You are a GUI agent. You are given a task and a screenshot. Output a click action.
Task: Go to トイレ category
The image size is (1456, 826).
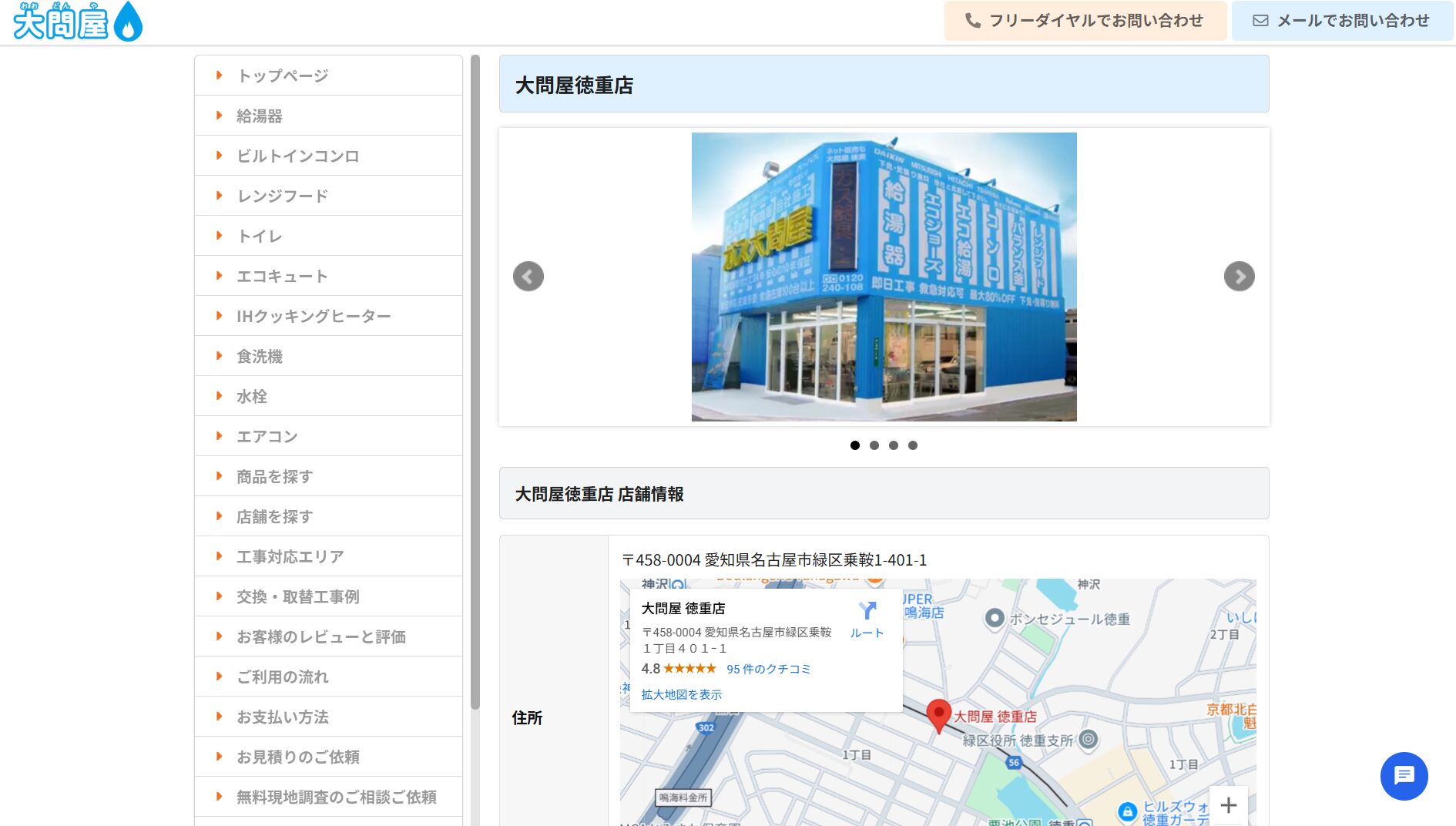point(329,236)
